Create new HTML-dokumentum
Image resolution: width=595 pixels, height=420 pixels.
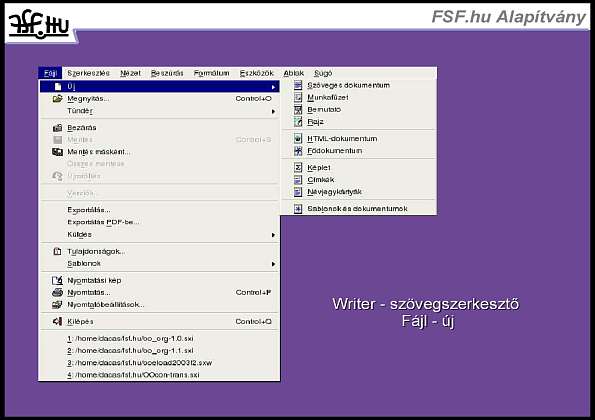(x=359, y=138)
